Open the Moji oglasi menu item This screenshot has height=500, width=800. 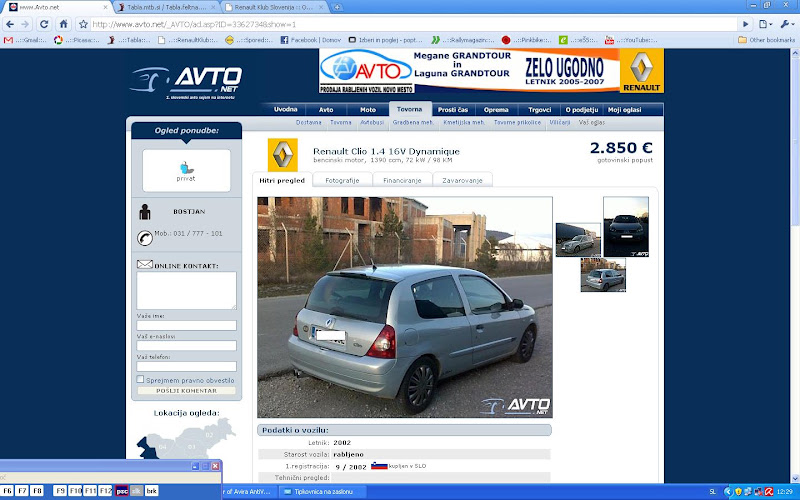(x=624, y=109)
